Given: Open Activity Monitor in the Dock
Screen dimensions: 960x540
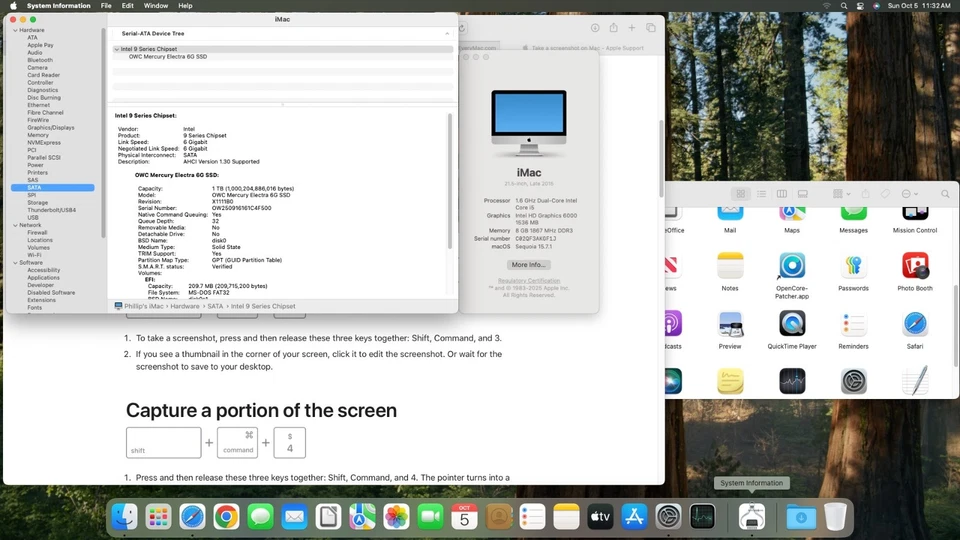Looking at the screenshot, I should 702,517.
